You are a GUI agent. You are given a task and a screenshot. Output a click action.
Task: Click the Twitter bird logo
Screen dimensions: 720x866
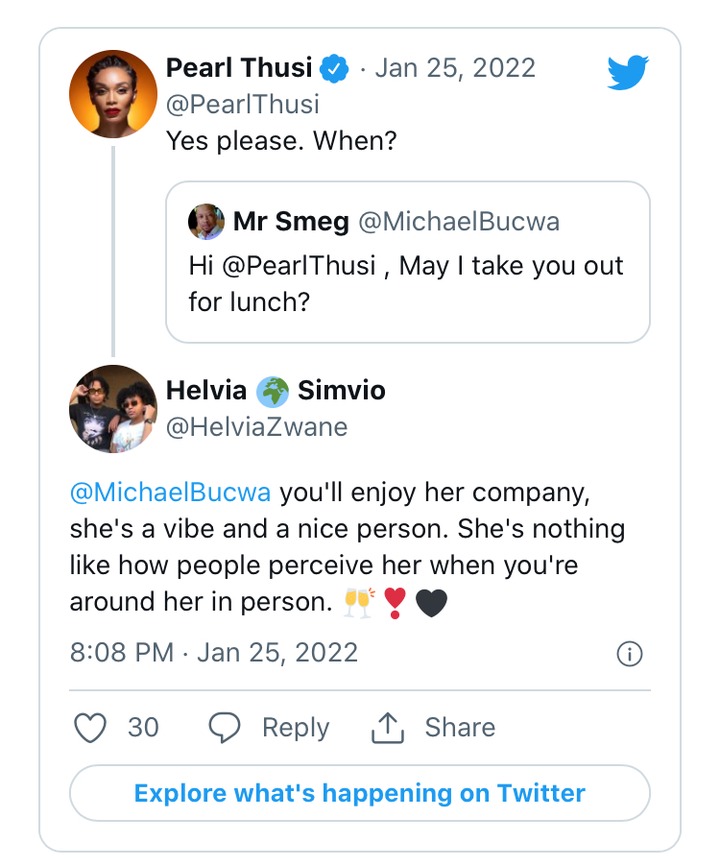click(x=628, y=72)
